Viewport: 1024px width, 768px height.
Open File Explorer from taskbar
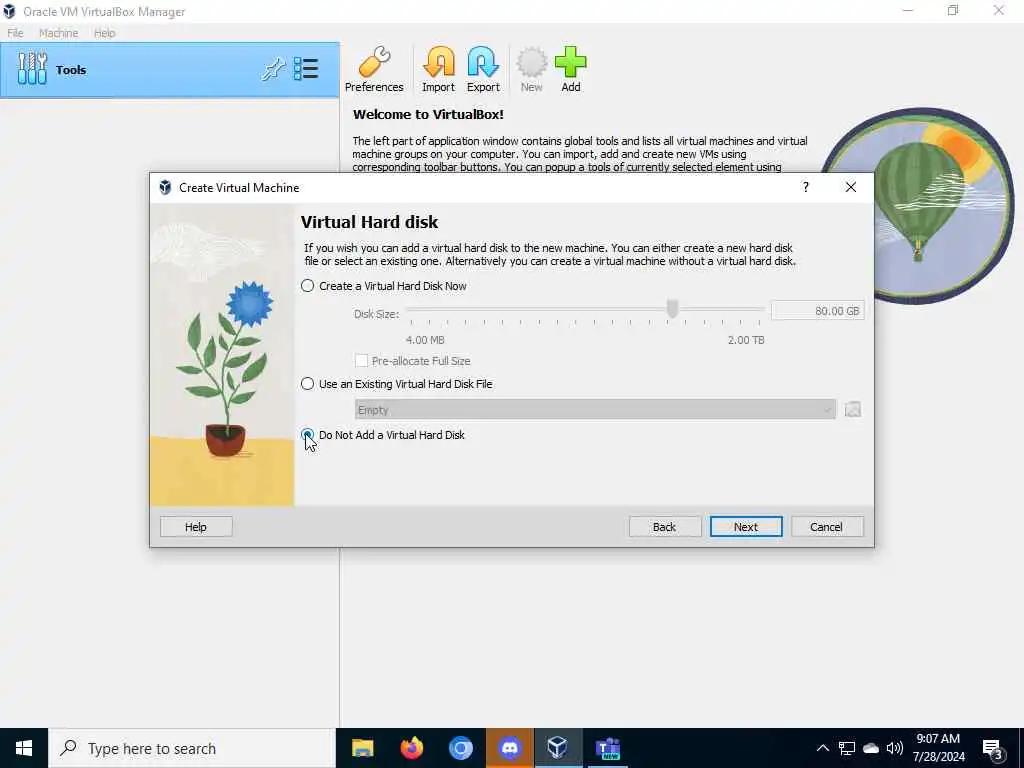click(x=362, y=748)
